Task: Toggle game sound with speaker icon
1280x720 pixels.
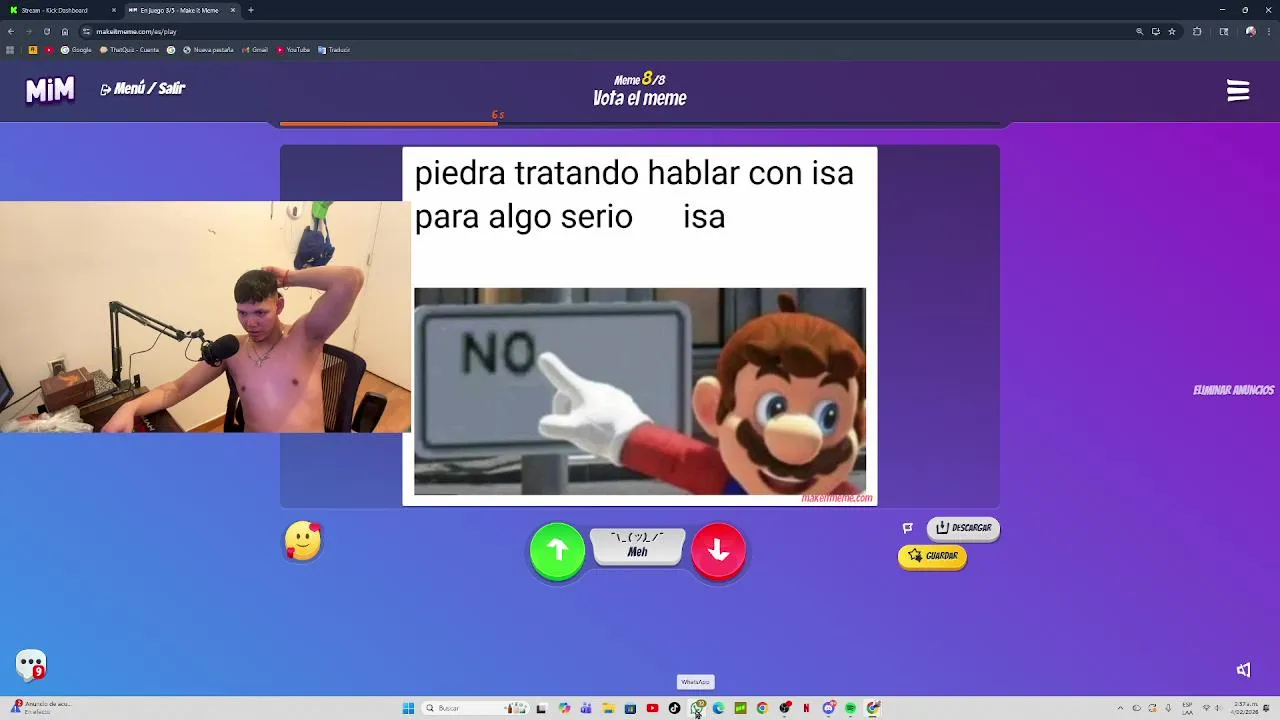Action: [1243, 670]
